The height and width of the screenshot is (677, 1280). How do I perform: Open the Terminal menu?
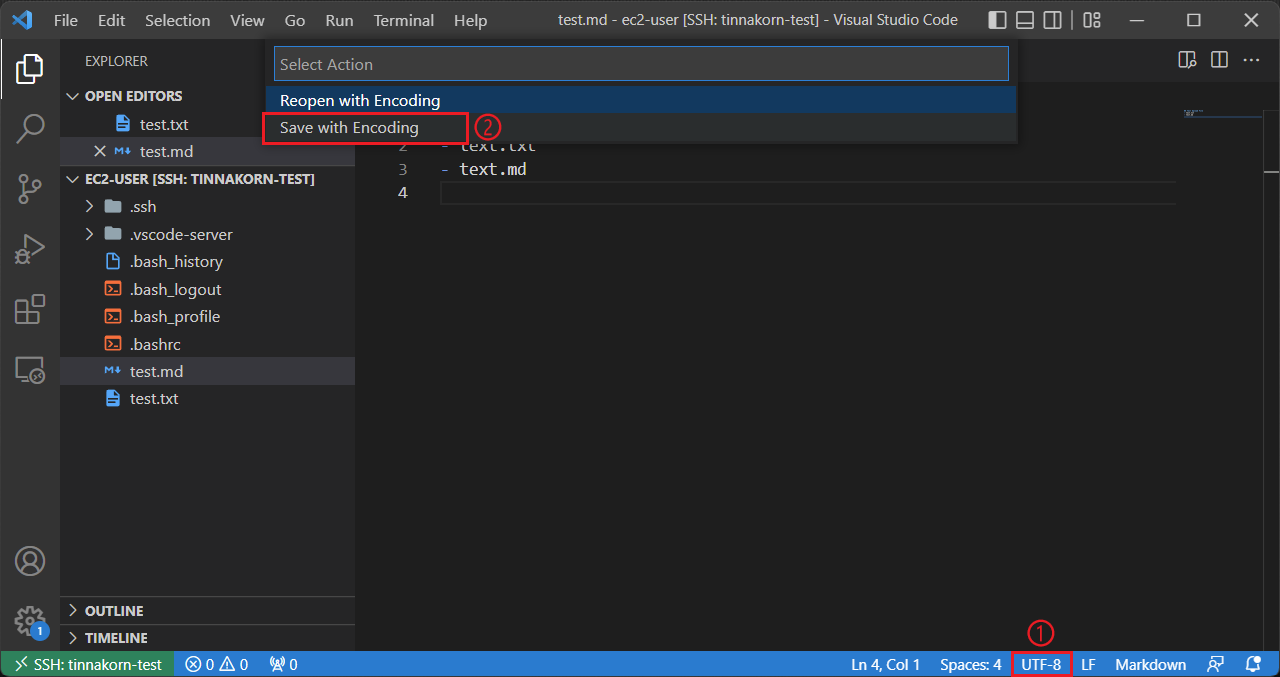403,20
